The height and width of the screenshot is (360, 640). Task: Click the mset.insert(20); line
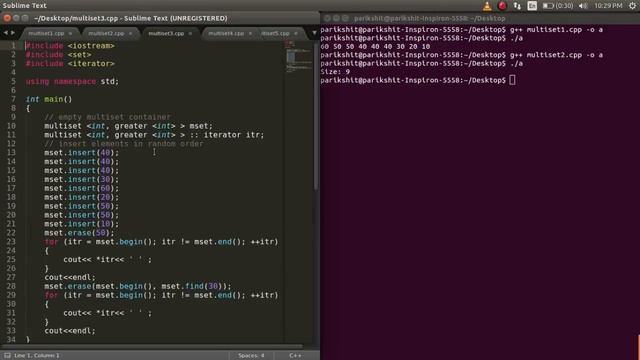coord(82,197)
